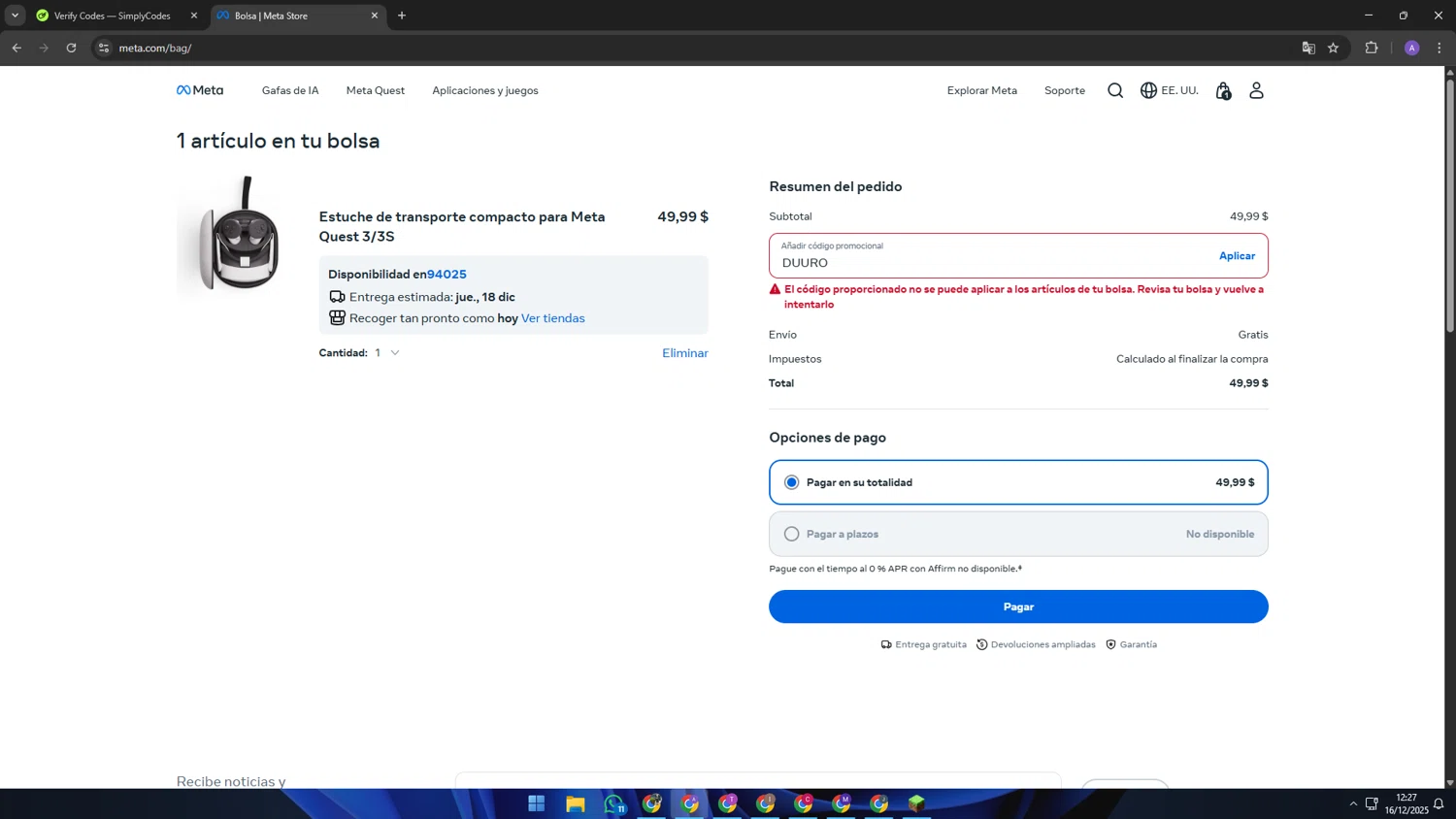Click the Ver tiendas link

point(553,318)
